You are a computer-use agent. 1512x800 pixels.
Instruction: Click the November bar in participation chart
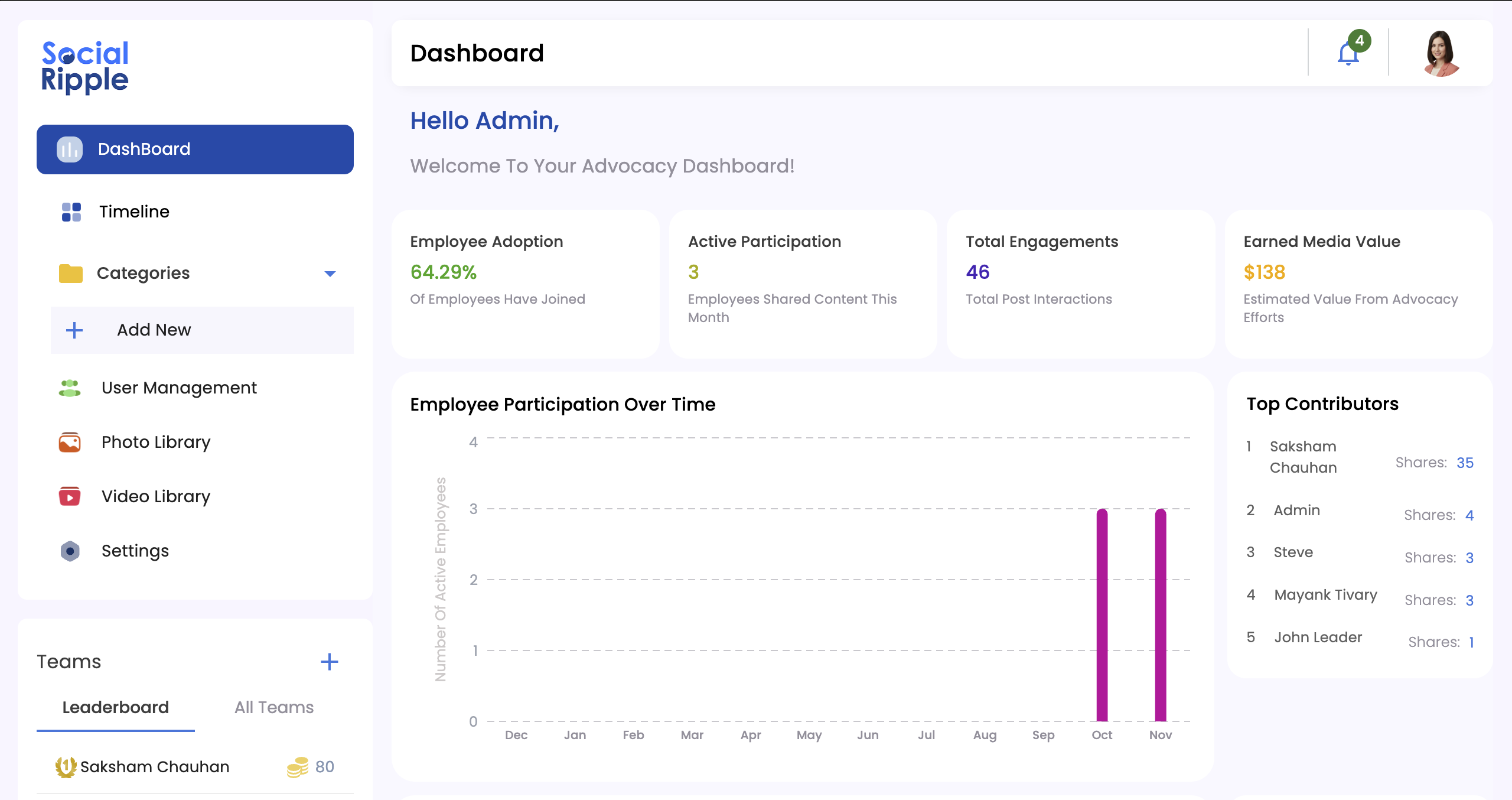1160,614
